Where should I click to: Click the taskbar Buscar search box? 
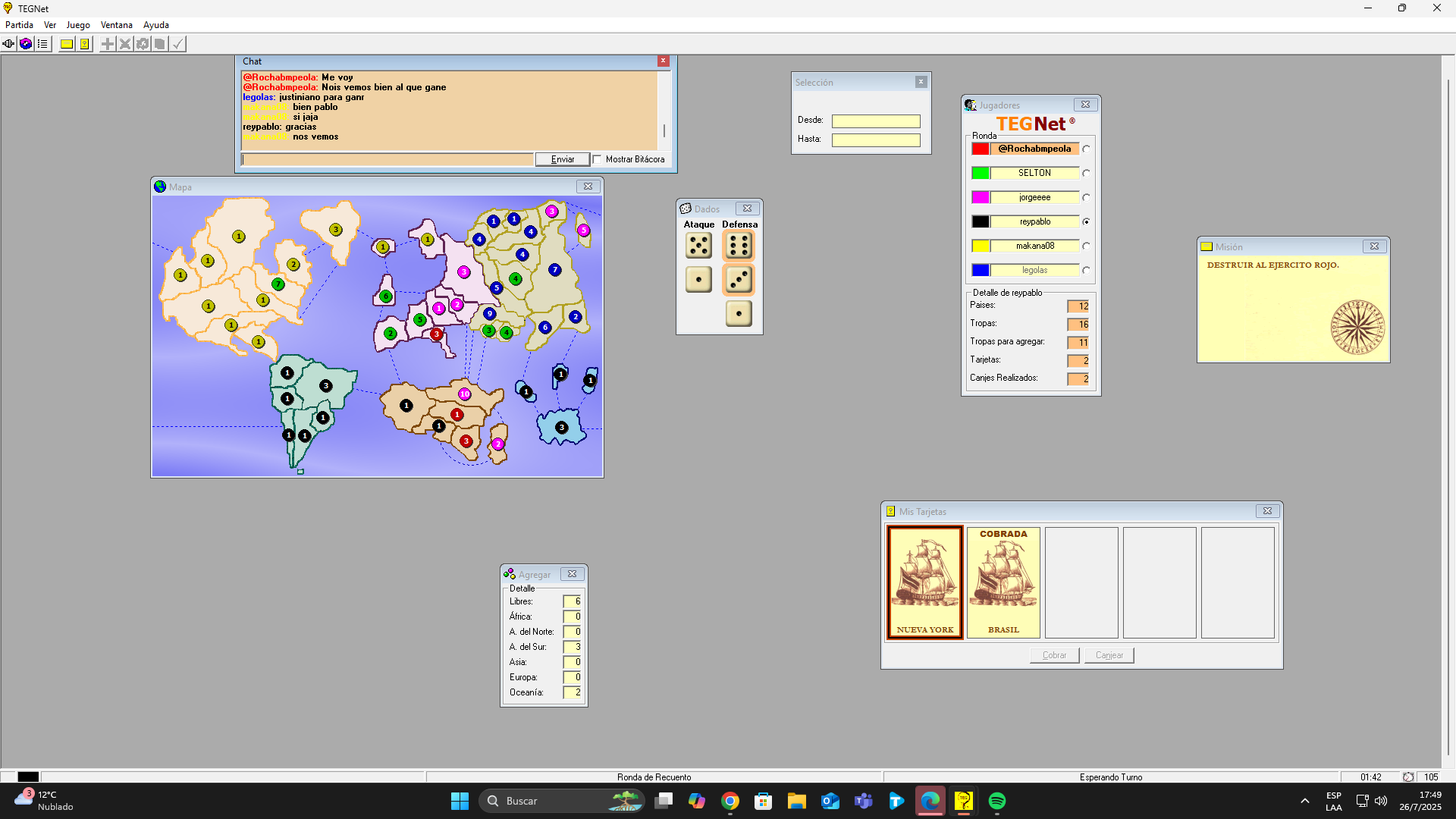click(561, 801)
